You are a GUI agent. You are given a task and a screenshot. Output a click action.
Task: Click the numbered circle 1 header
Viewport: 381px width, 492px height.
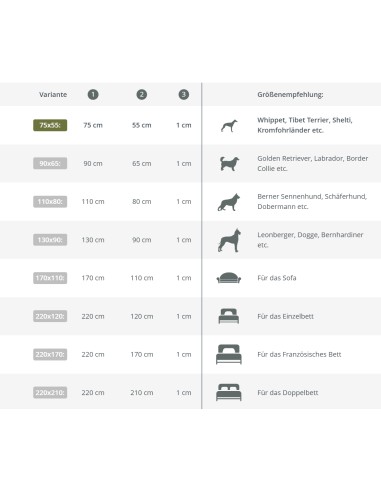(x=93, y=95)
